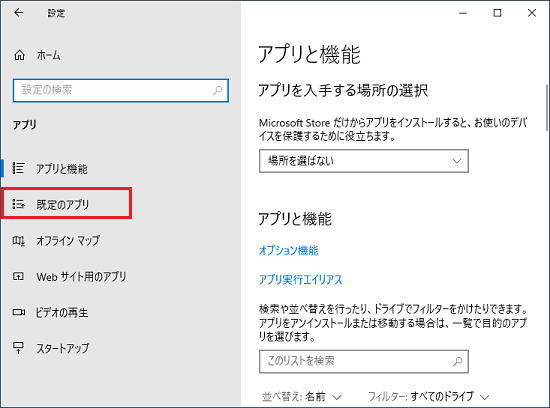This screenshot has width=550, height=408.
Task: Click the ビデオの再生 video icon
Action: pos(19,312)
